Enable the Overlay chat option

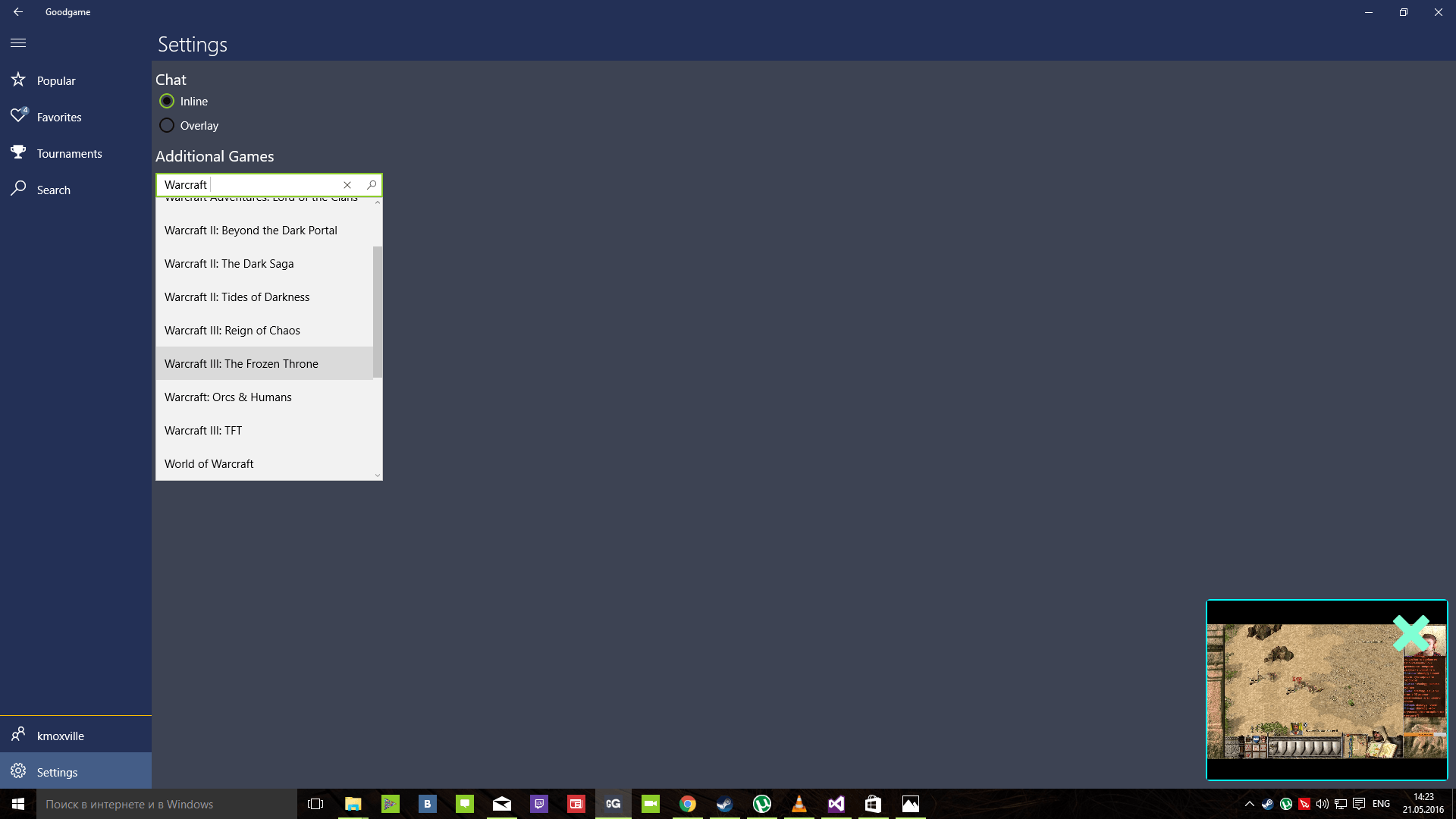[x=167, y=125]
